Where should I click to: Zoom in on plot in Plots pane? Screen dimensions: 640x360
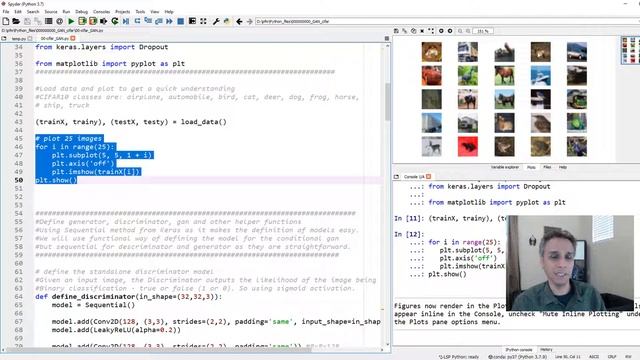tap(468, 31)
